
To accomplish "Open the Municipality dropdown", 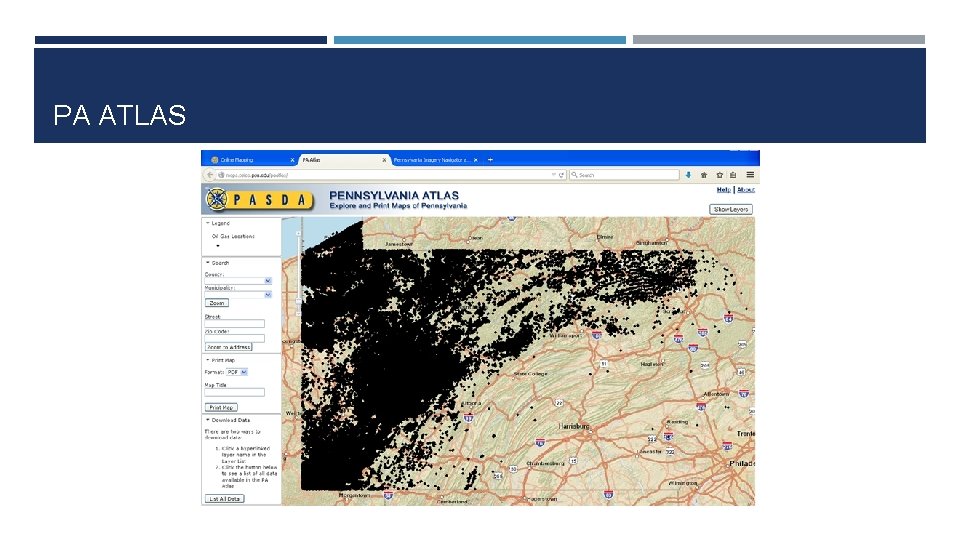I will 238,294.
